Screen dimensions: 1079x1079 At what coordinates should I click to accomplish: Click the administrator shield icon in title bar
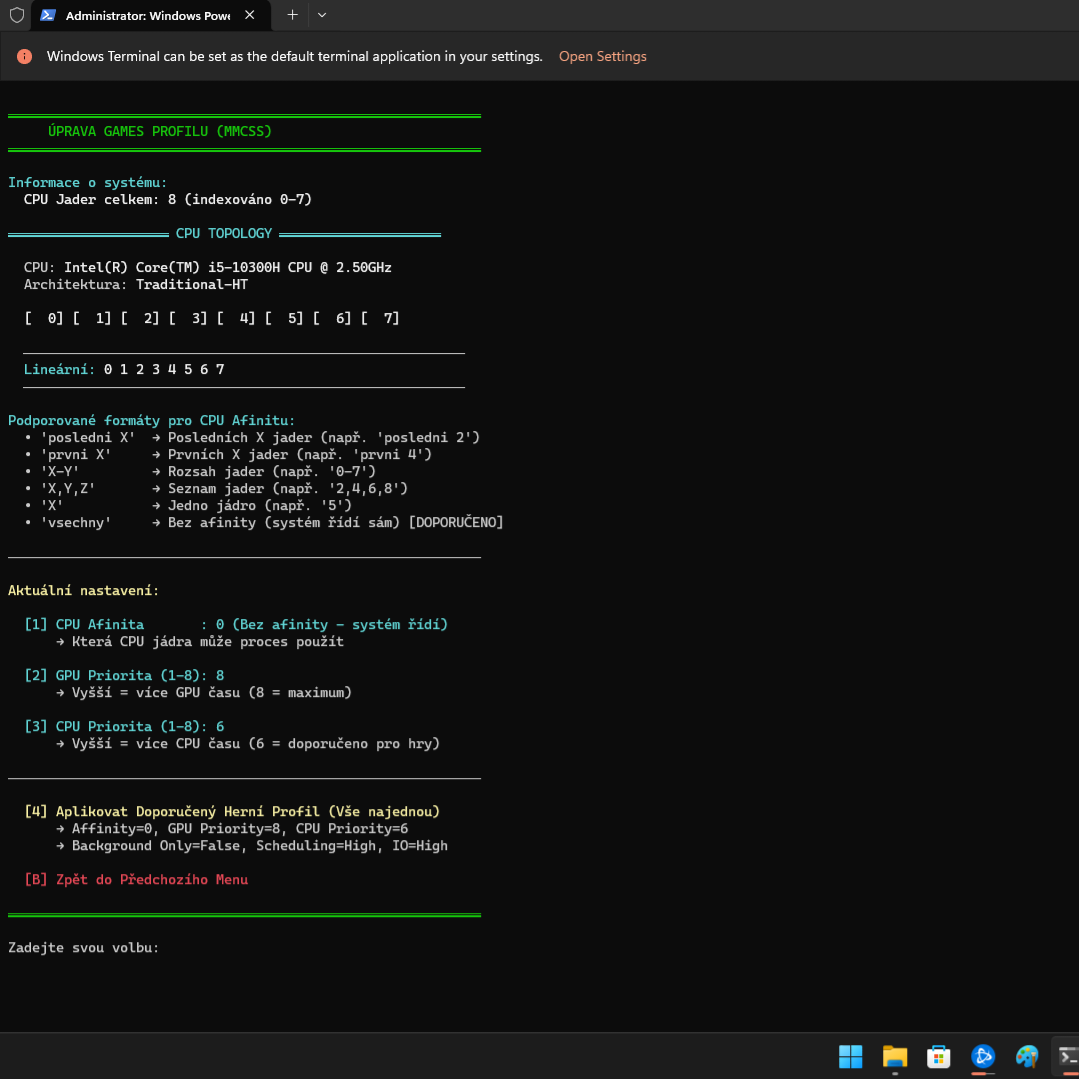tap(16, 15)
